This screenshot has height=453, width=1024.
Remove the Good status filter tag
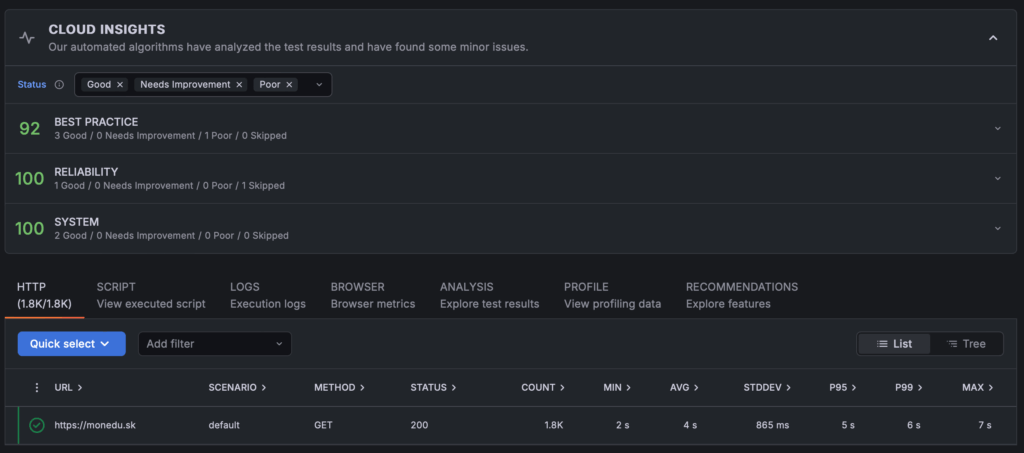[x=120, y=84]
